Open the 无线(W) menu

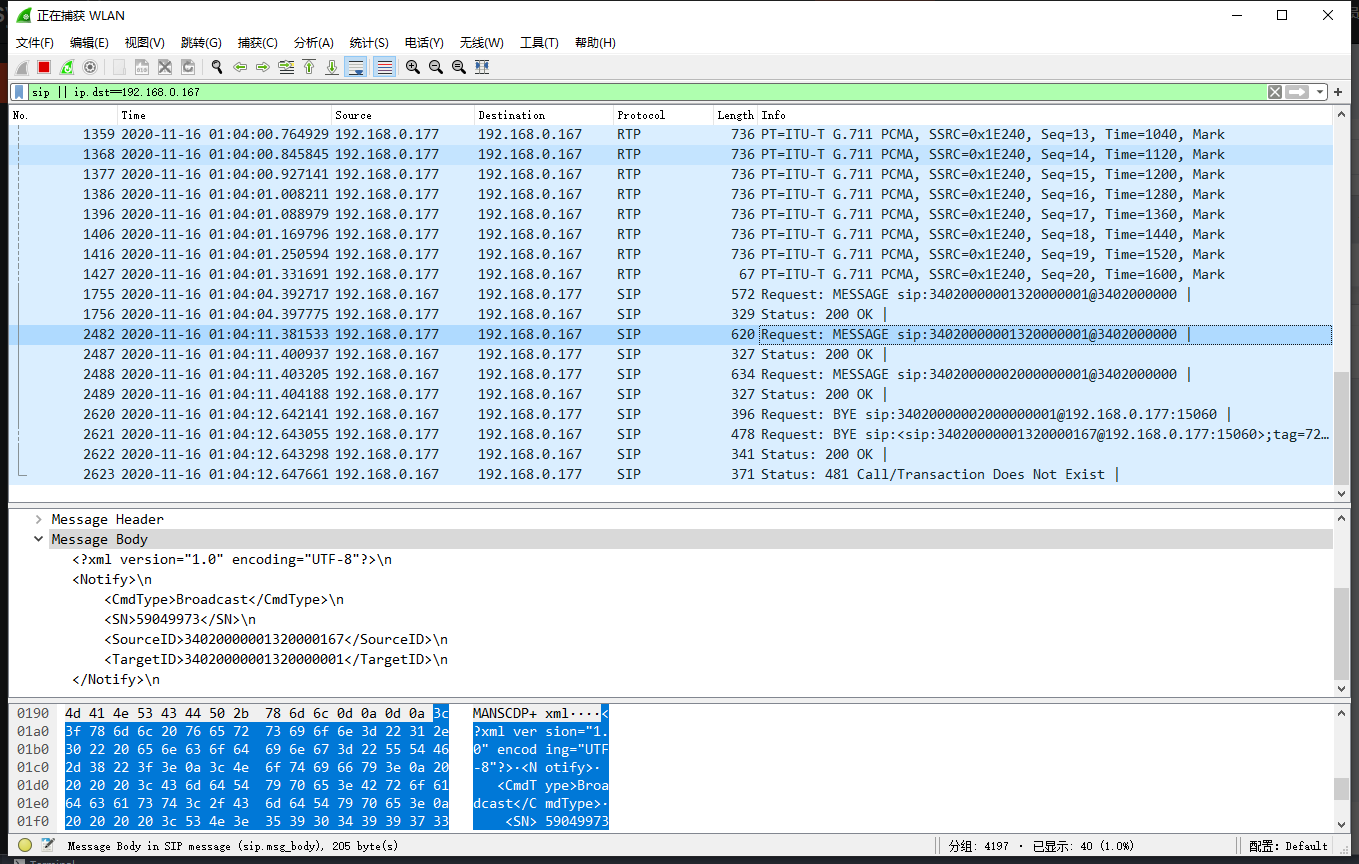[481, 42]
